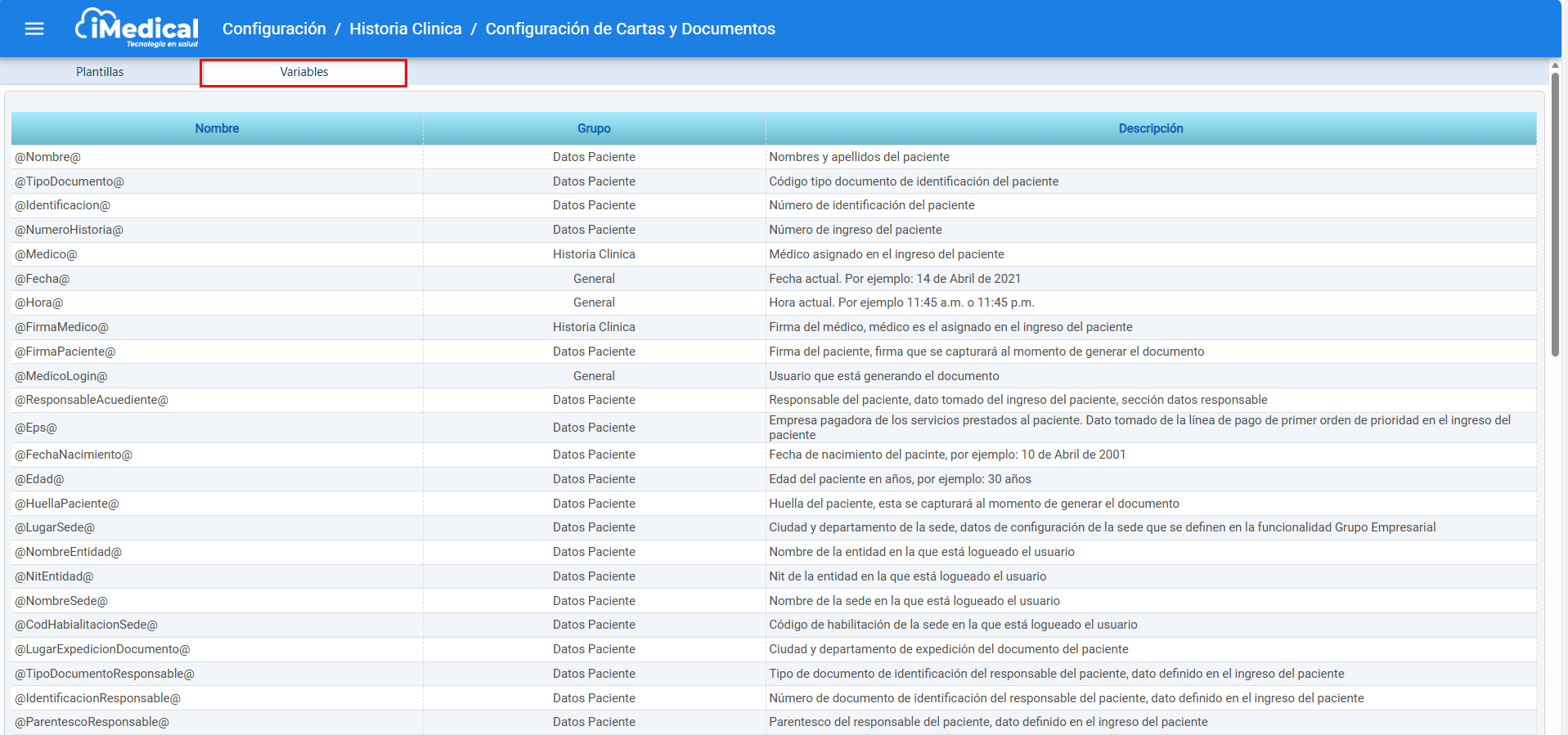This screenshot has width=1568, height=735.
Task: Click the @Hora@ variable name
Action: [x=38, y=303]
